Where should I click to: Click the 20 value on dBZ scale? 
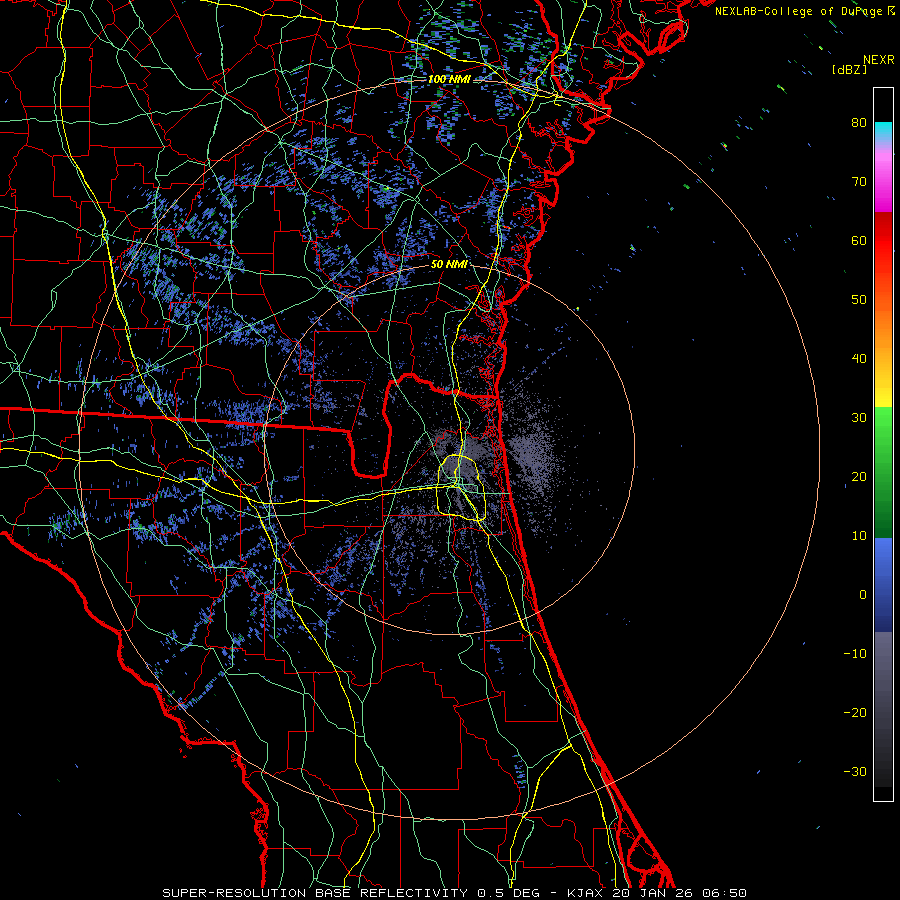[x=859, y=476]
